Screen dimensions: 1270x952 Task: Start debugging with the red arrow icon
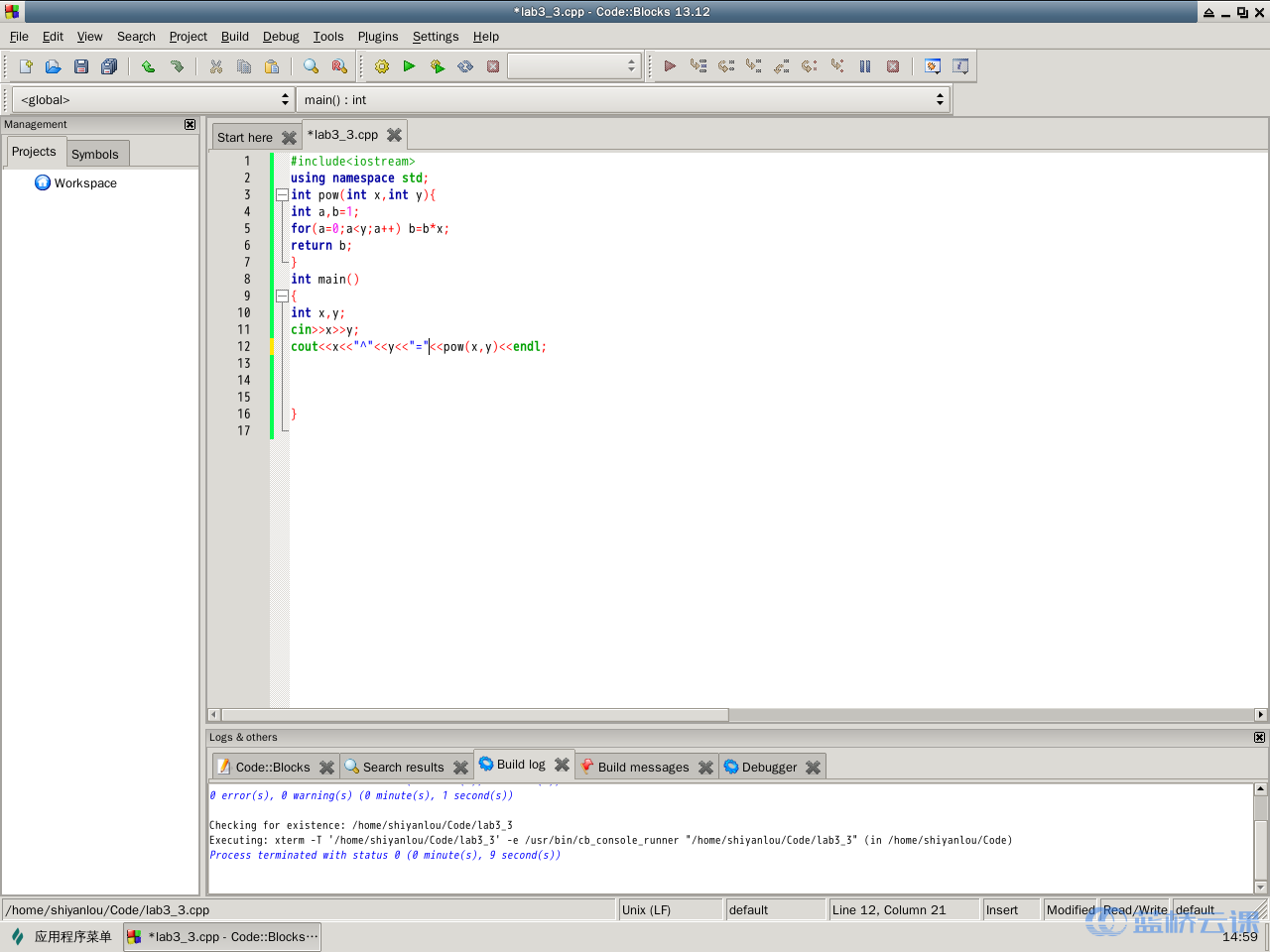click(x=670, y=66)
